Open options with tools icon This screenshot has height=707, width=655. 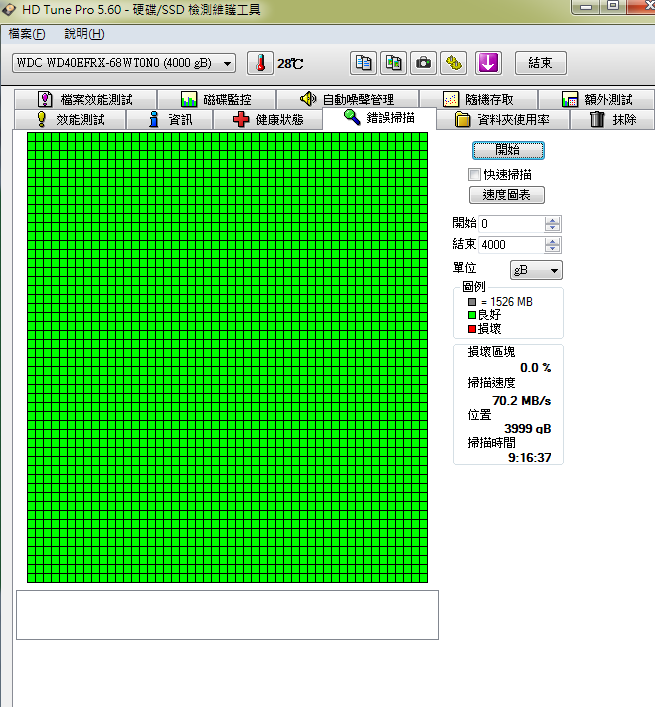pos(453,63)
